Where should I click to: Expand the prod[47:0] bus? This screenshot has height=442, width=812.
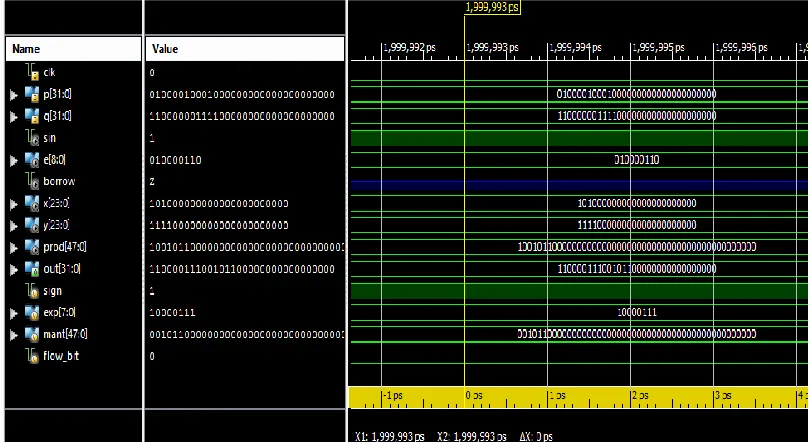pyautogui.click(x=14, y=248)
